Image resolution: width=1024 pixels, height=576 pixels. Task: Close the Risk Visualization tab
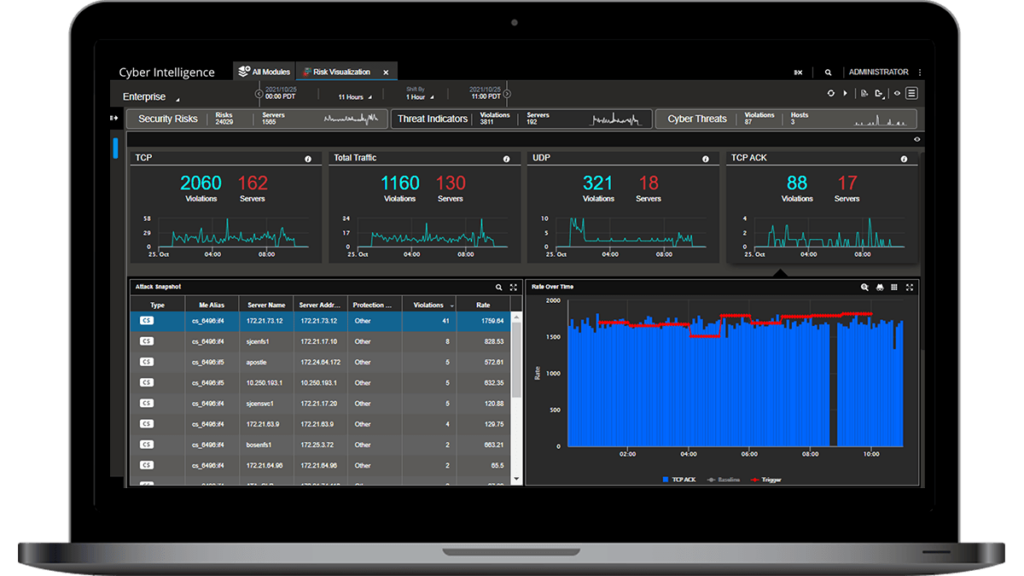point(386,72)
